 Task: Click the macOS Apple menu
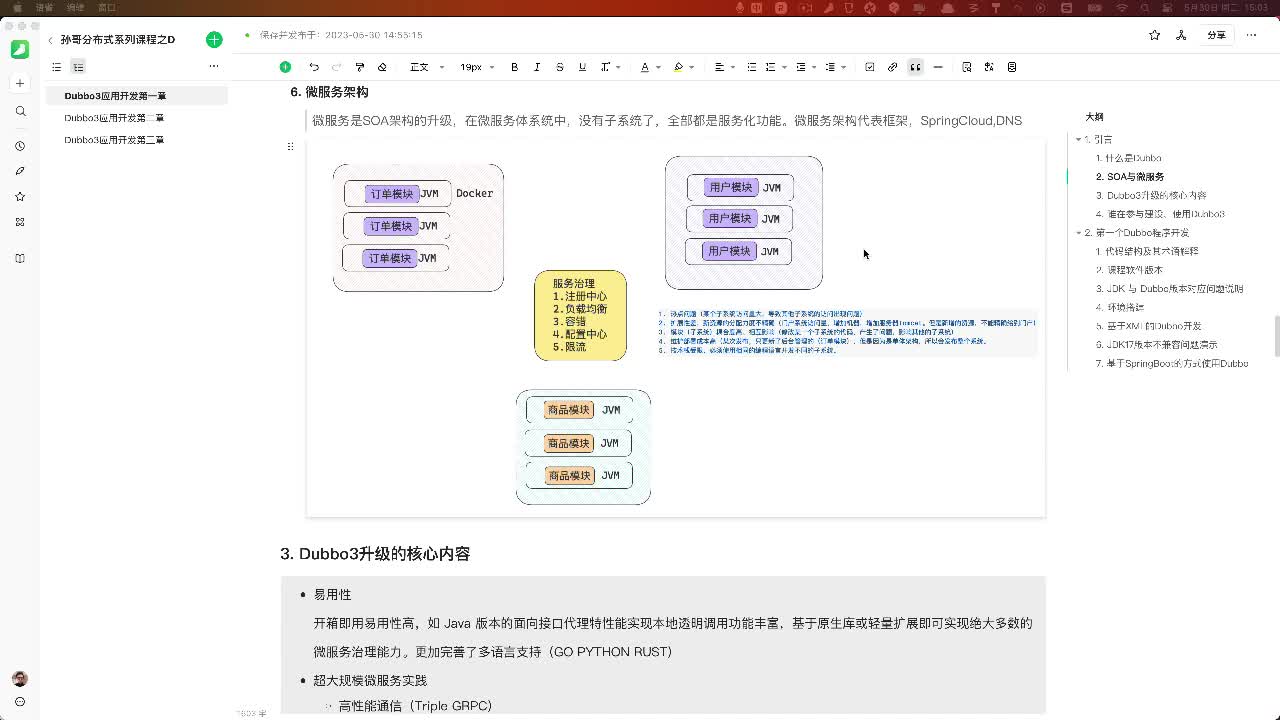click(17, 7)
